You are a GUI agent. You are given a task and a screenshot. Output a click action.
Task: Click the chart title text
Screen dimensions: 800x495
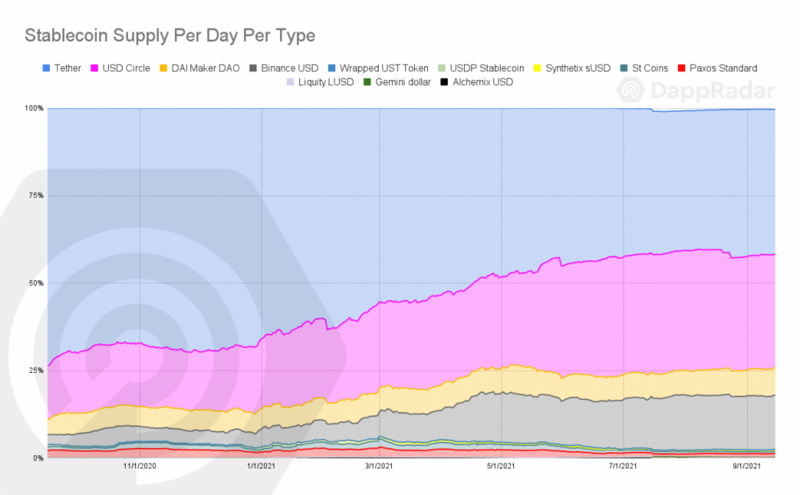[x=169, y=35]
